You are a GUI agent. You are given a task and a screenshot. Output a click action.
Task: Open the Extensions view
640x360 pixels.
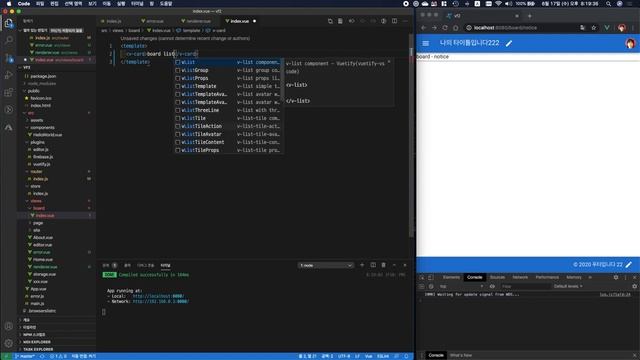pyautogui.click(x=9, y=93)
